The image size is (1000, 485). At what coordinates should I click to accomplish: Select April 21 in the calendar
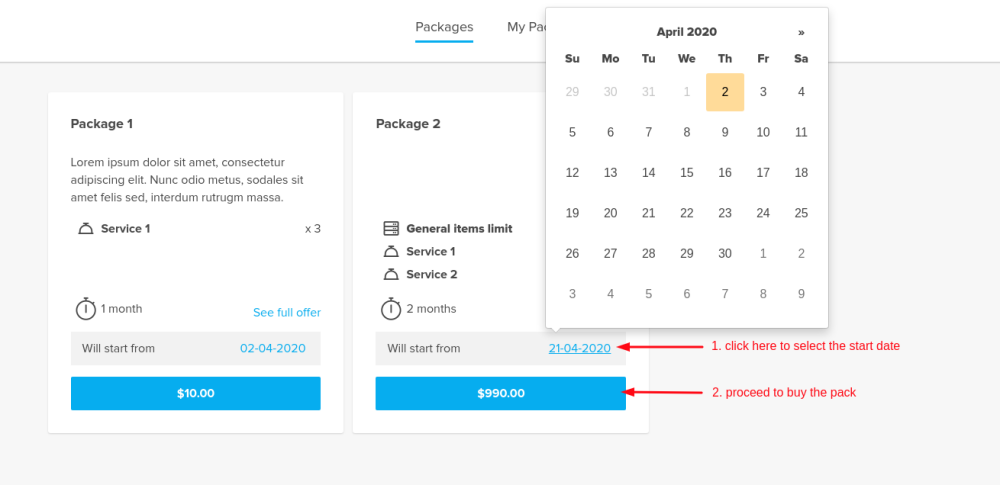pyautogui.click(x=649, y=213)
